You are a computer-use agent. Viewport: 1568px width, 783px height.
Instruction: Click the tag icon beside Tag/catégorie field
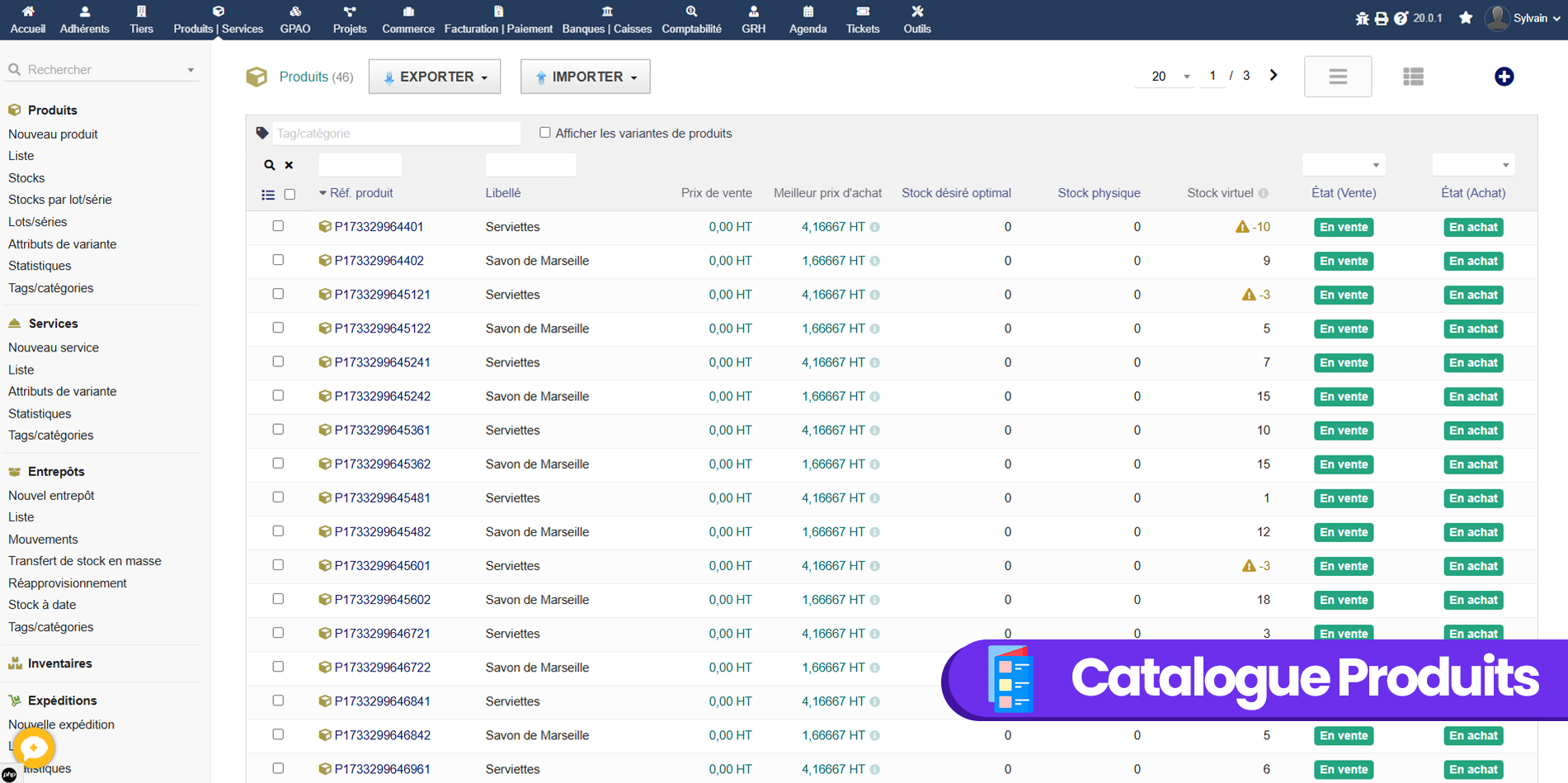click(x=262, y=133)
